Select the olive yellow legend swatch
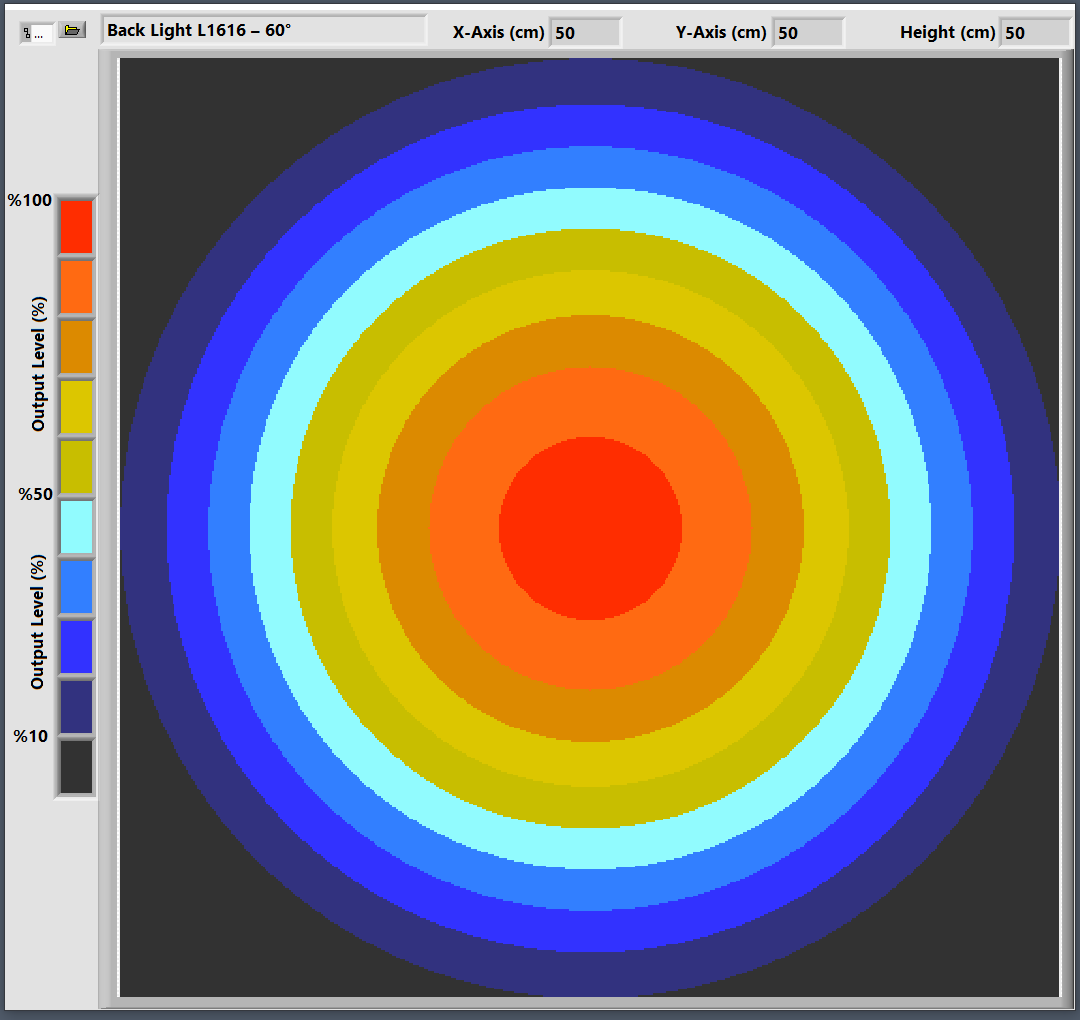The image size is (1080, 1020). [x=76, y=467]
